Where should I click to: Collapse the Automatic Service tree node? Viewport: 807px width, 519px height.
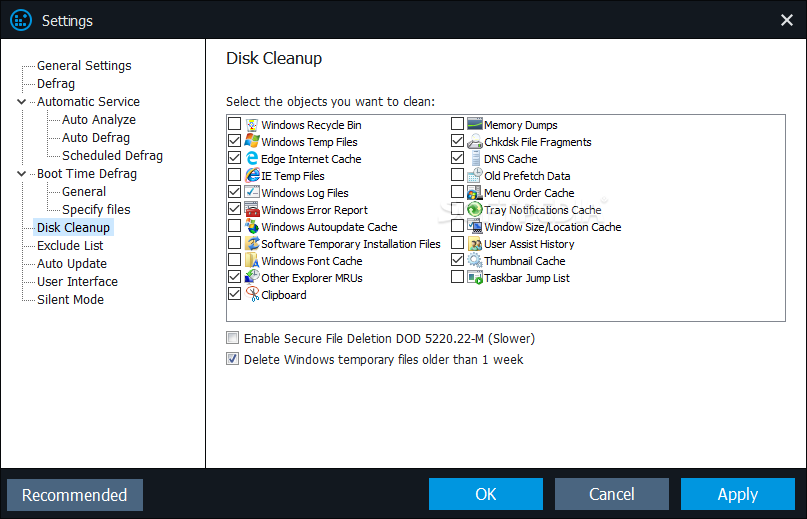(22, 102)
